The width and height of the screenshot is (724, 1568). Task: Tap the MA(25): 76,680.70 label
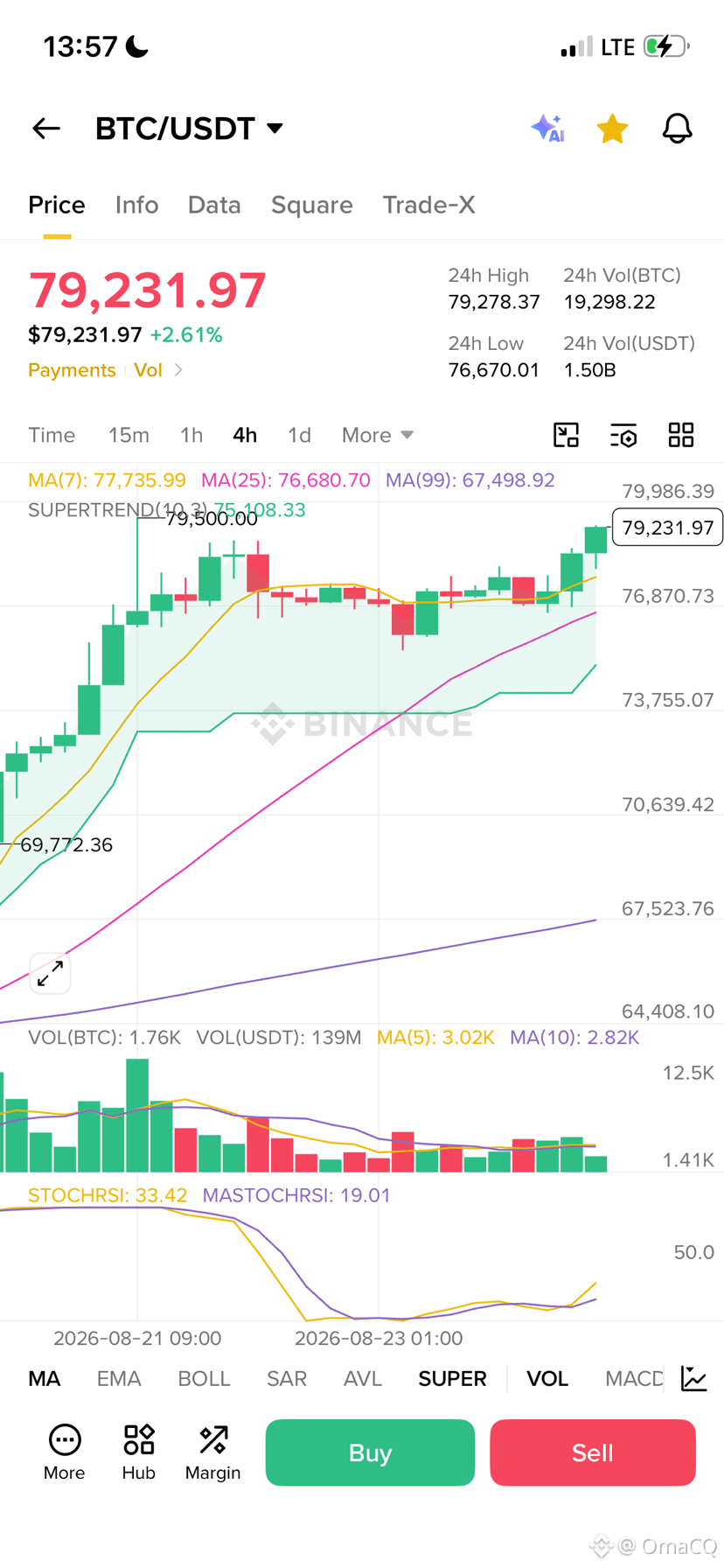[x=286, y=480]
